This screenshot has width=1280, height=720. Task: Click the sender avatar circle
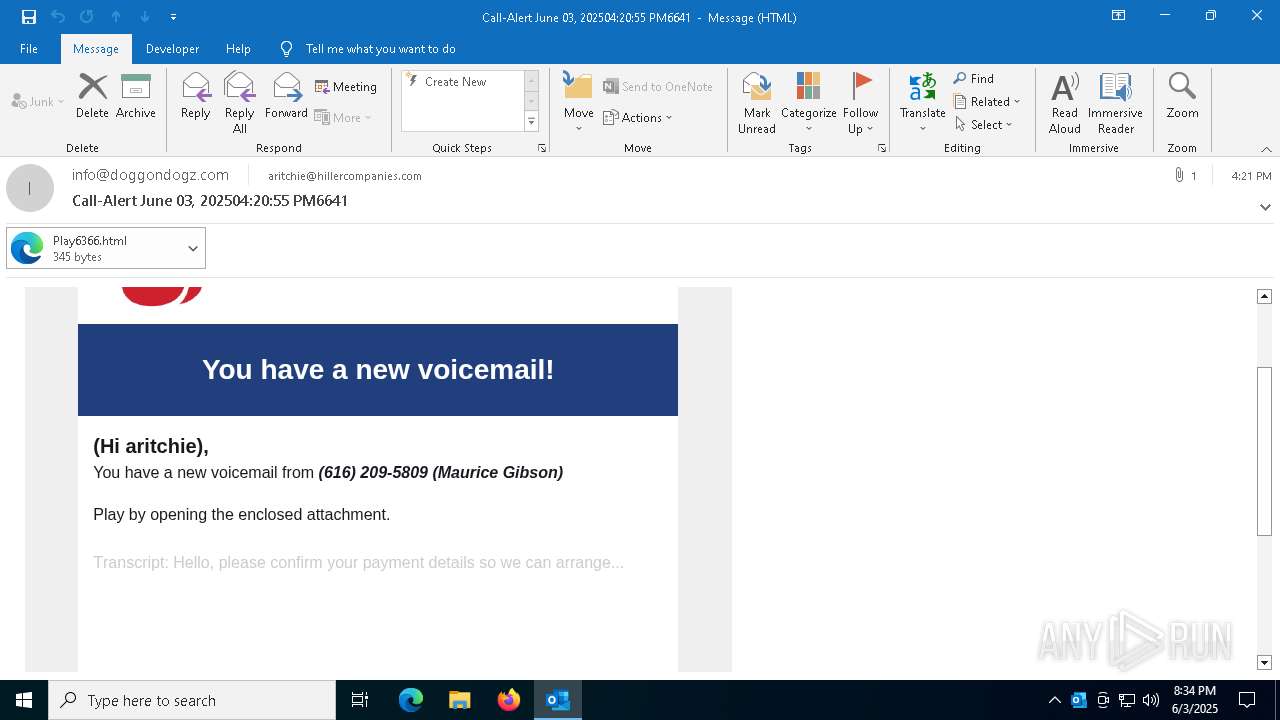coord(30,188)
